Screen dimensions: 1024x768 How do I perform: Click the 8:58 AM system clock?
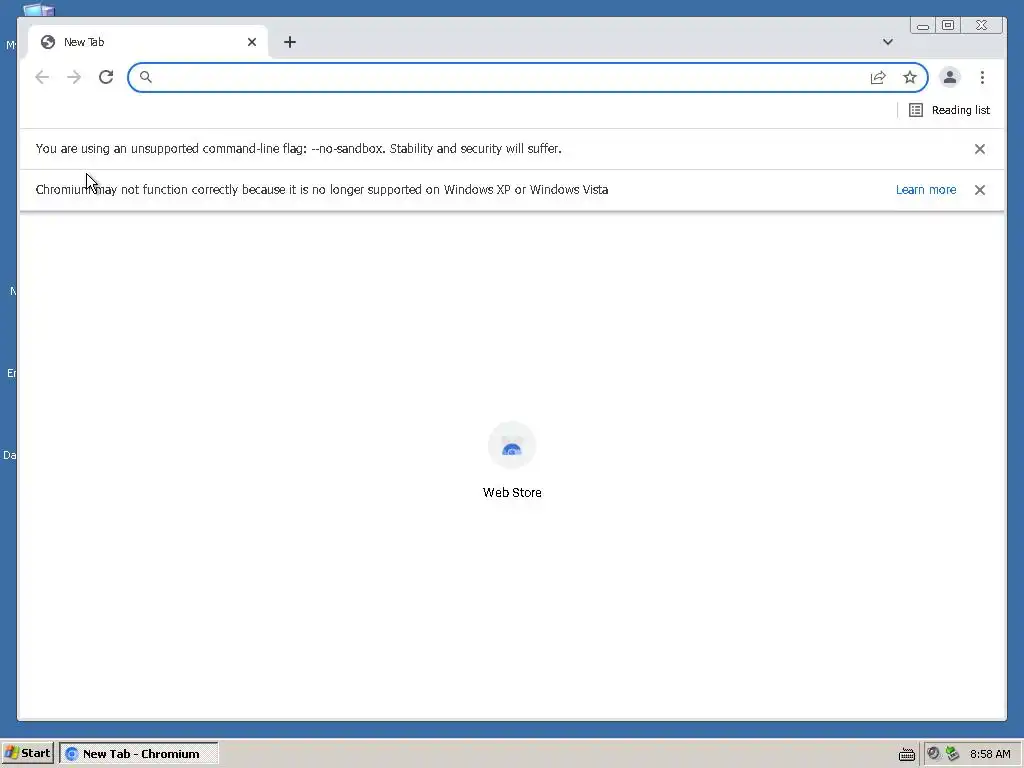990,754
